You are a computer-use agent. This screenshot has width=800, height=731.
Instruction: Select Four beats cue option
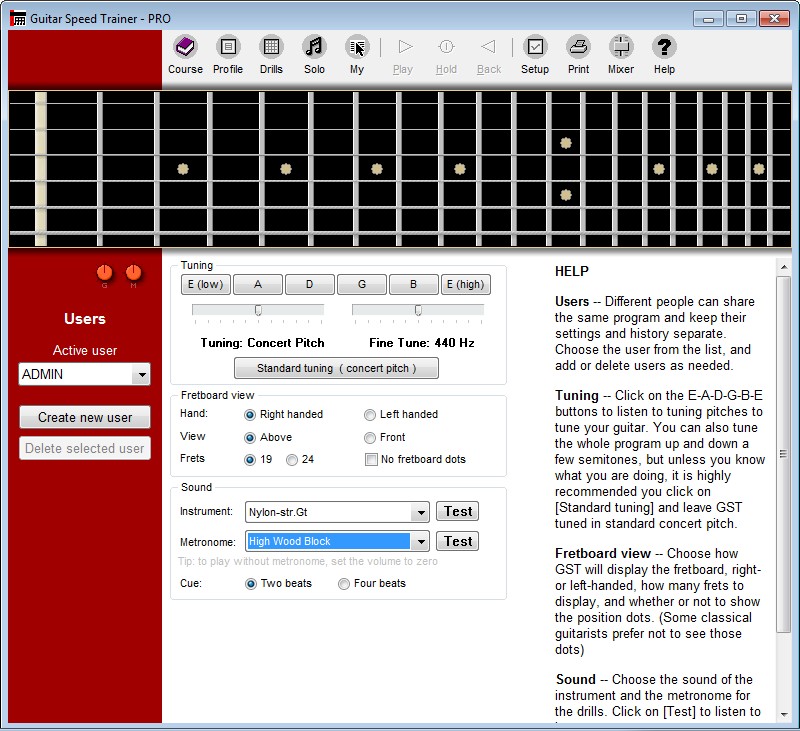pyautogui.click(x=344, y=584)
